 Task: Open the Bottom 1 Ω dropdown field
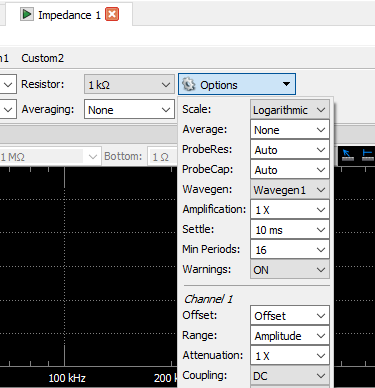click(163, 156)
